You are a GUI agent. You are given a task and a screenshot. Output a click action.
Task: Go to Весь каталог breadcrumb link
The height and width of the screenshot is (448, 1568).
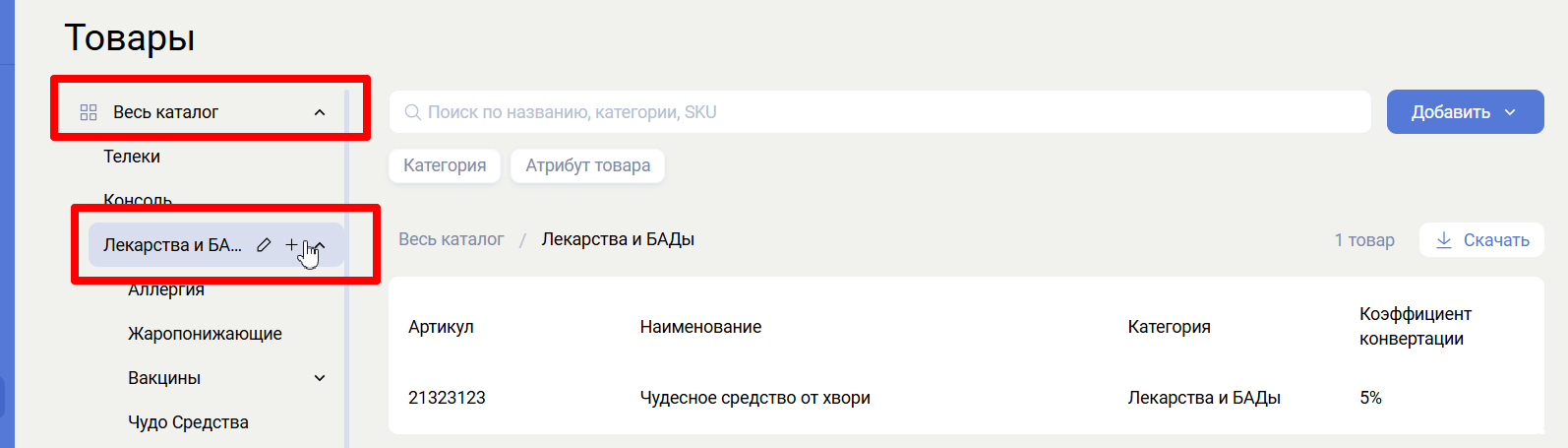point(451,239)
